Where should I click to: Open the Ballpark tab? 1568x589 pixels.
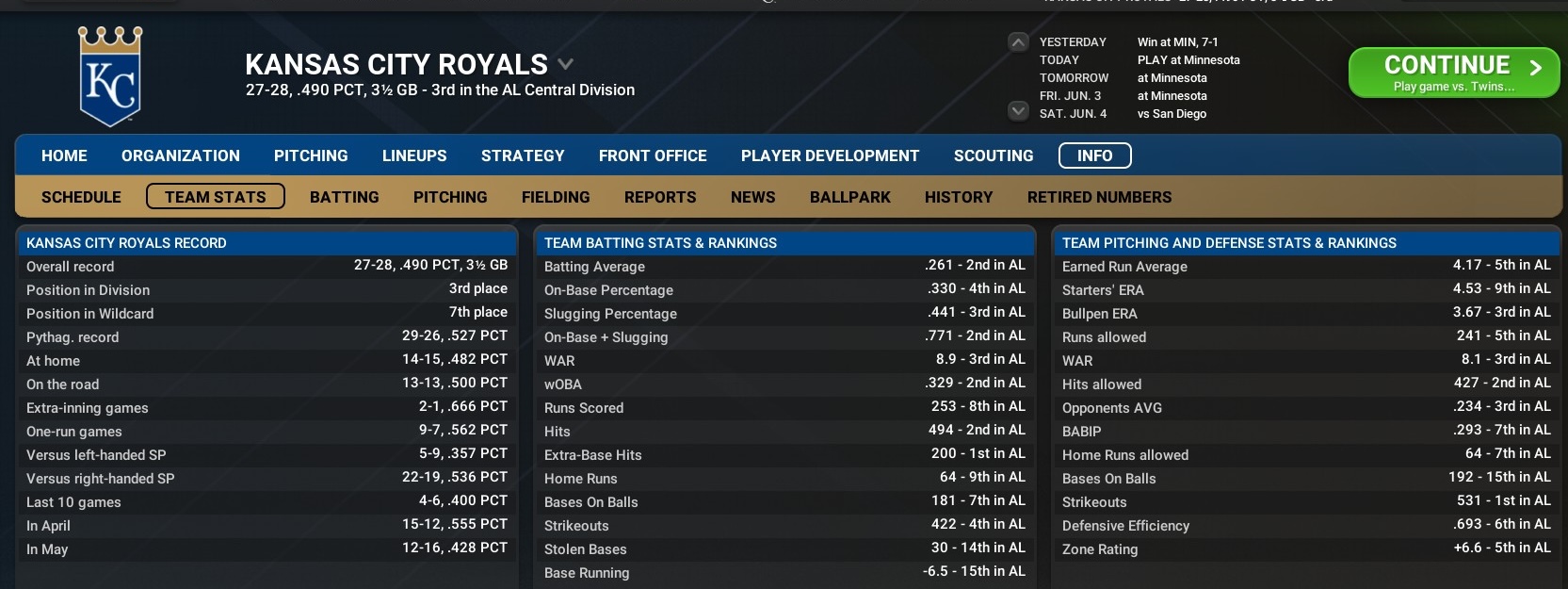850,197
